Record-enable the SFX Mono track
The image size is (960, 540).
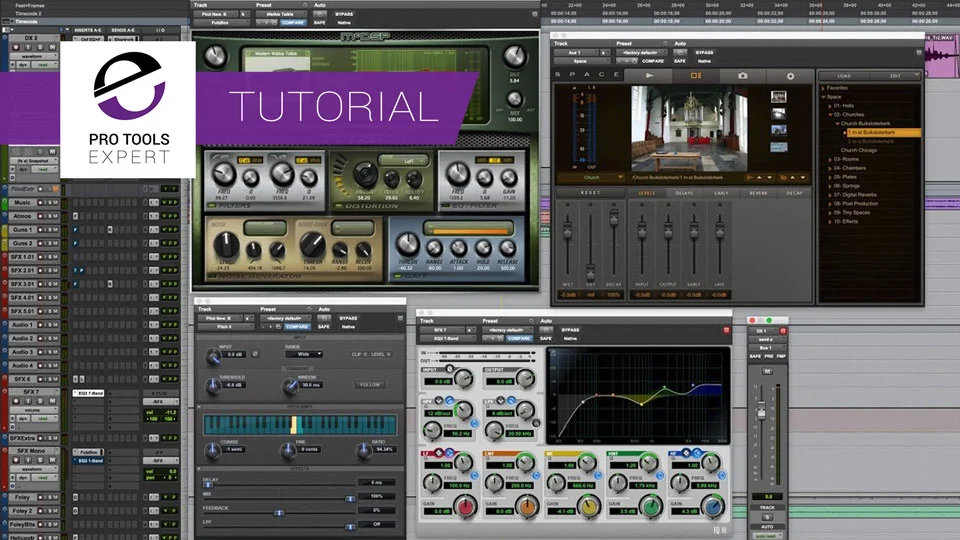click(x=17, y=460)
